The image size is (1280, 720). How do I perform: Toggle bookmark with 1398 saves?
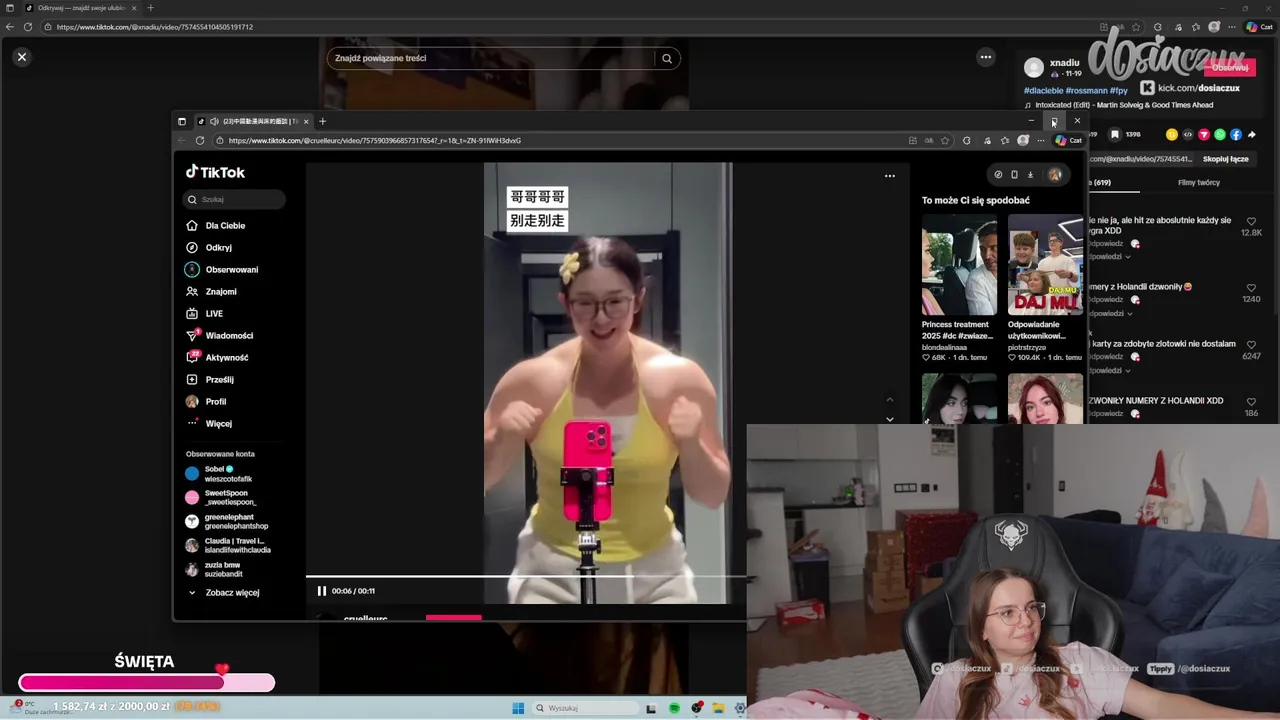point(1115,134)
